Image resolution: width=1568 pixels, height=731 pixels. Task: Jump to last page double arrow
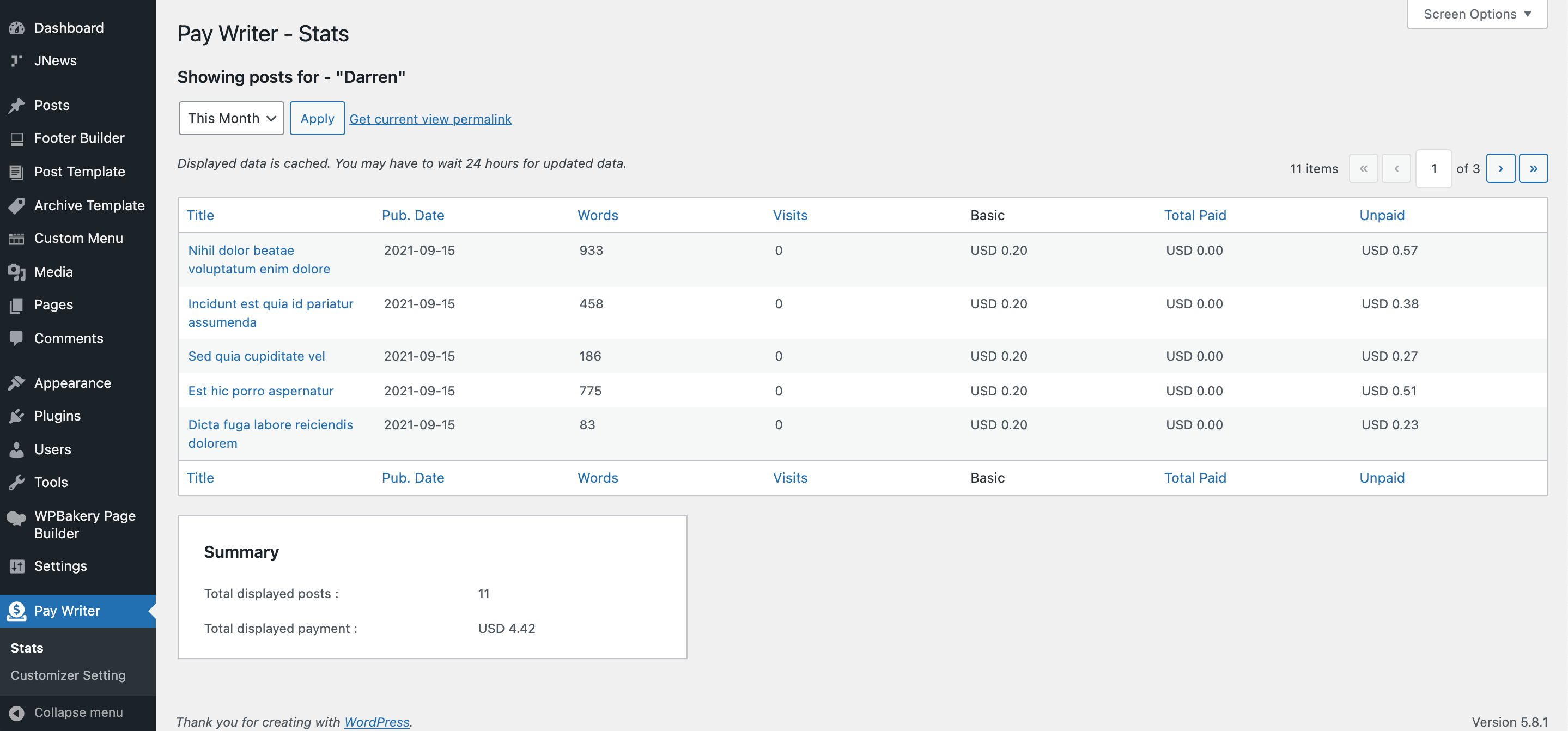coord(1533,169)
